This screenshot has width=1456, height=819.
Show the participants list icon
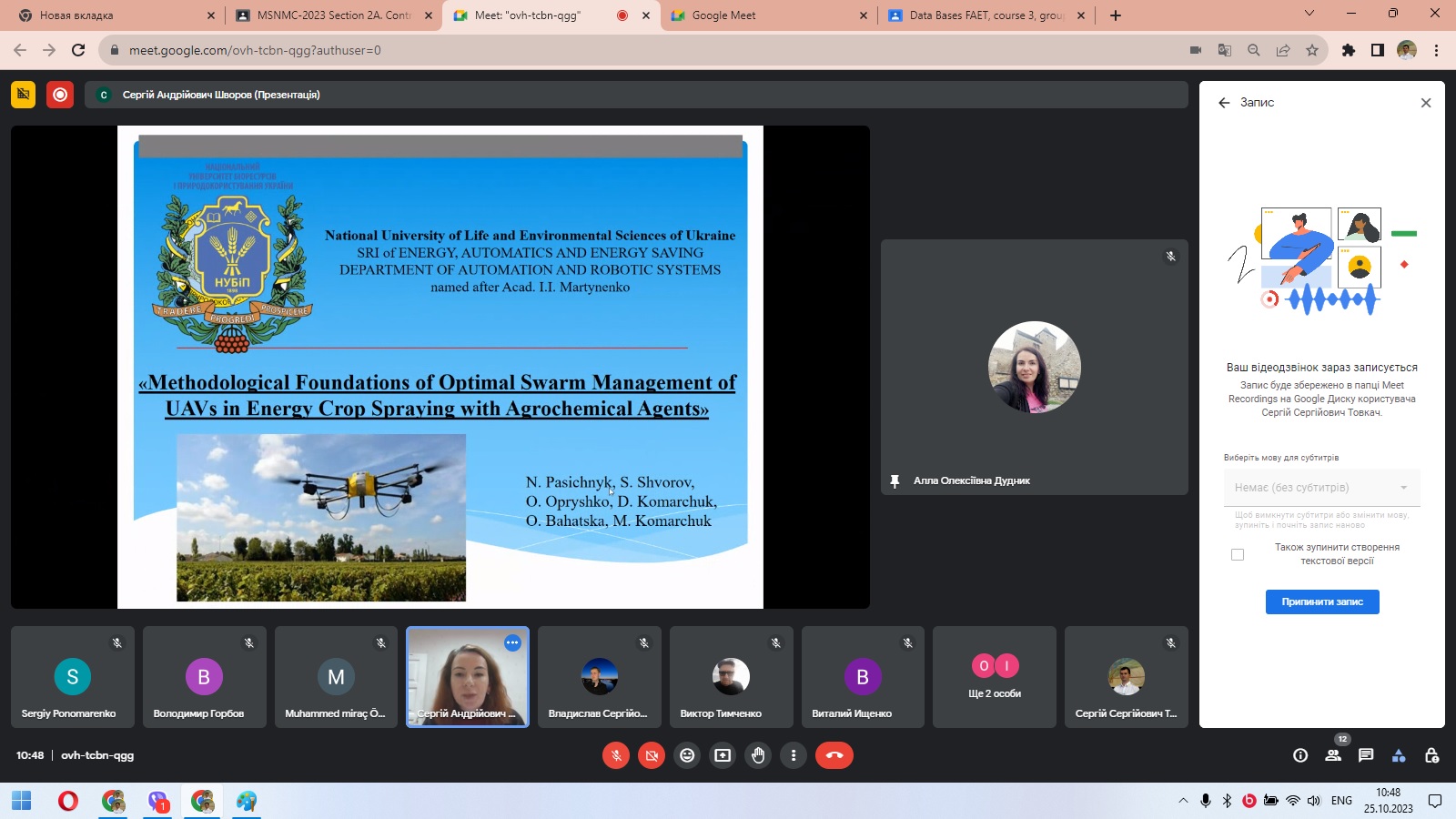coord(1333,755)
